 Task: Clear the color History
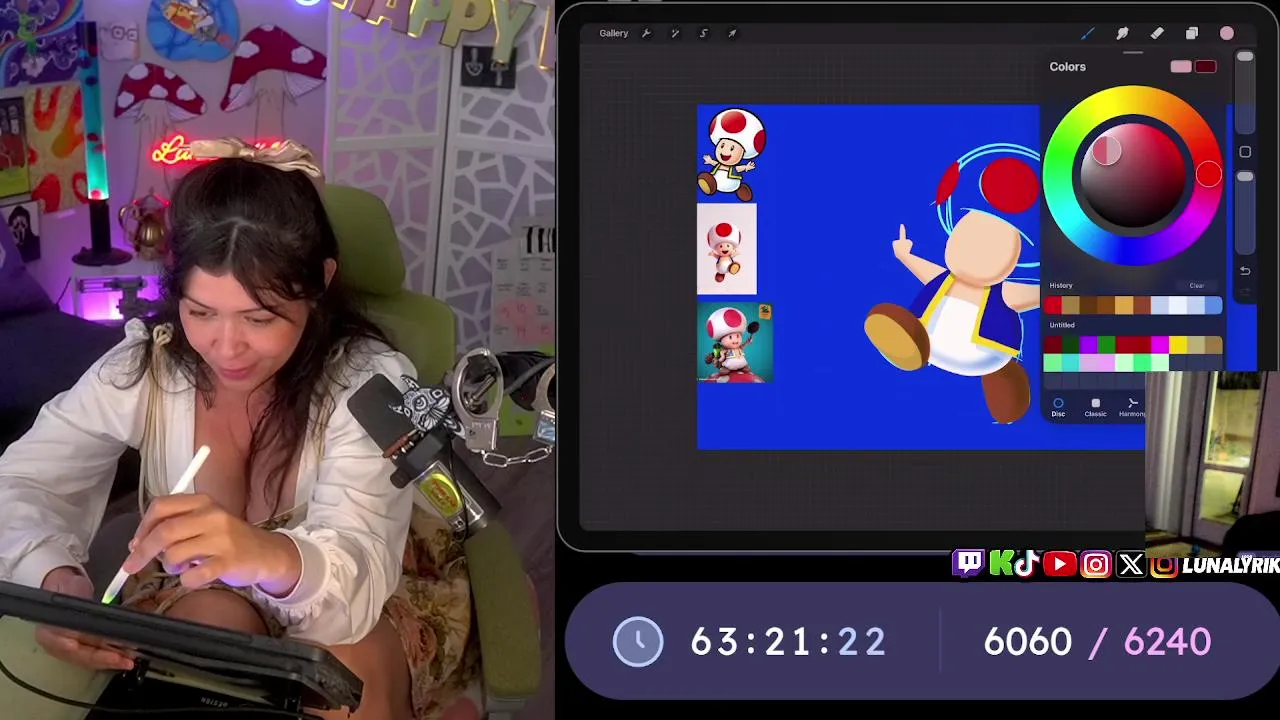(1197, 286)
